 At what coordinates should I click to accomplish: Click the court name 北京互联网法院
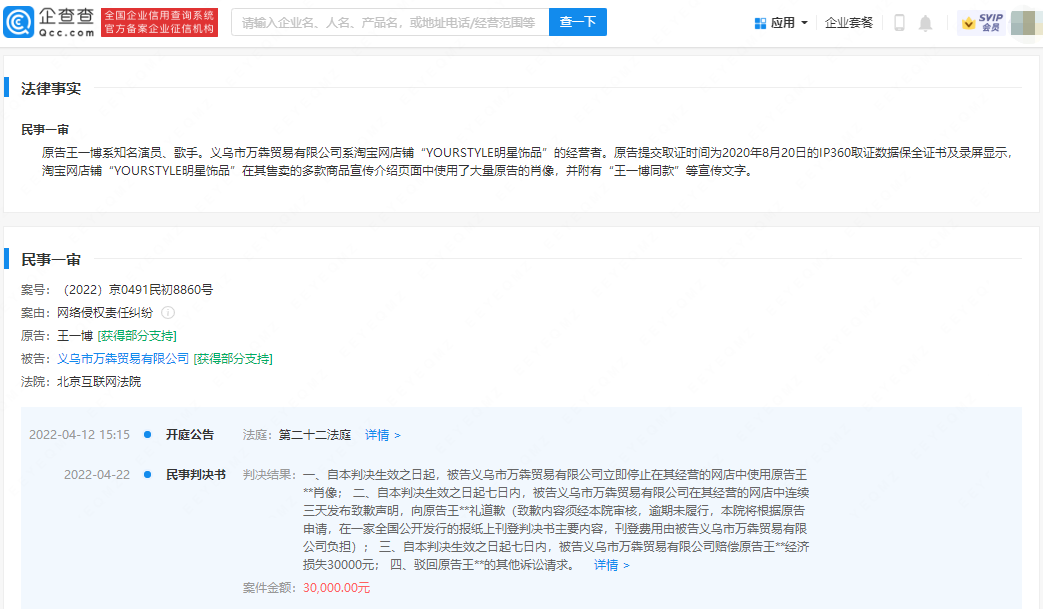(x=99, y=382)
